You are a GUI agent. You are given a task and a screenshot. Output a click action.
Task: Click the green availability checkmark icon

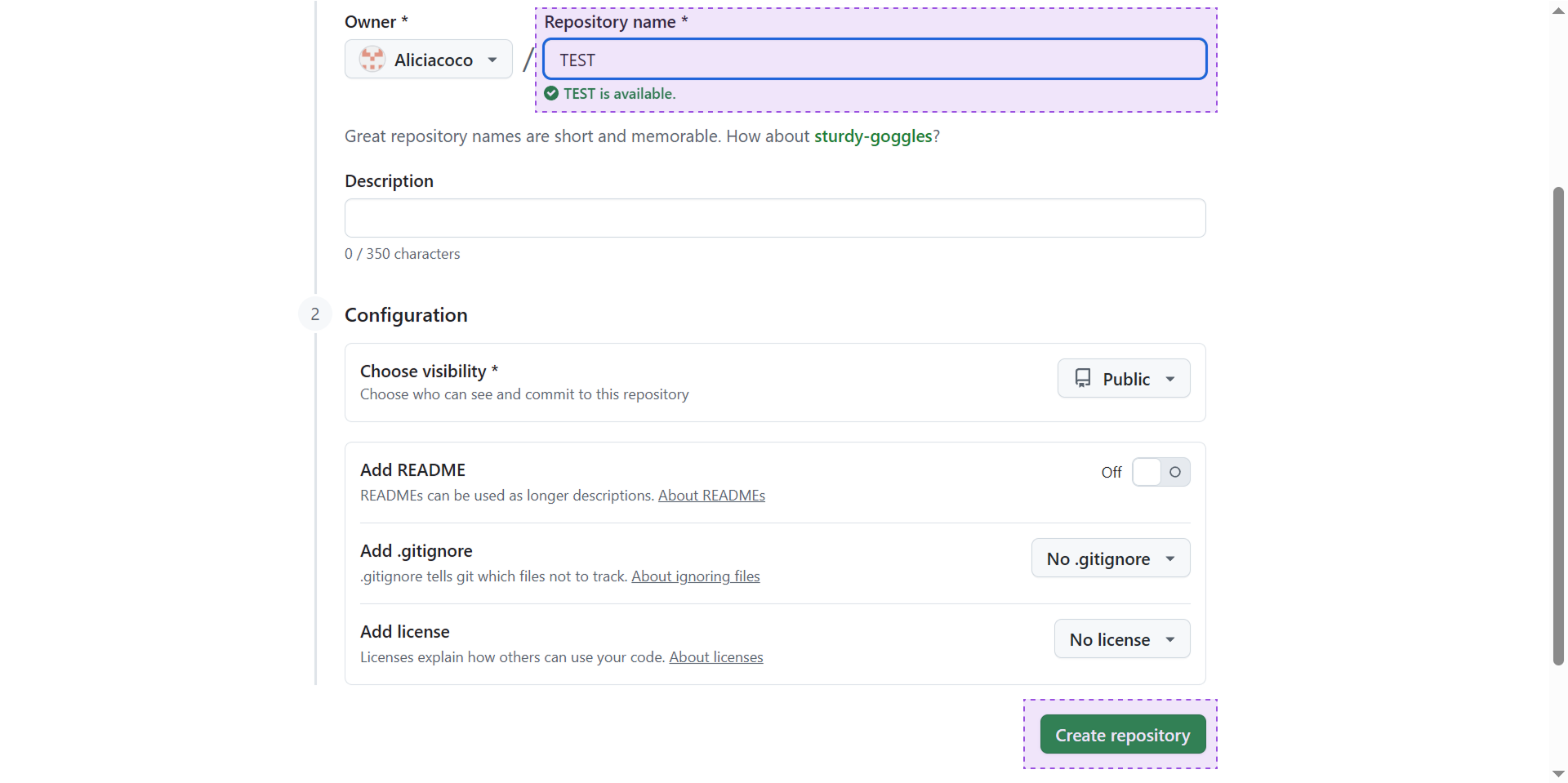pyautogui.click(x=551, y=94)
